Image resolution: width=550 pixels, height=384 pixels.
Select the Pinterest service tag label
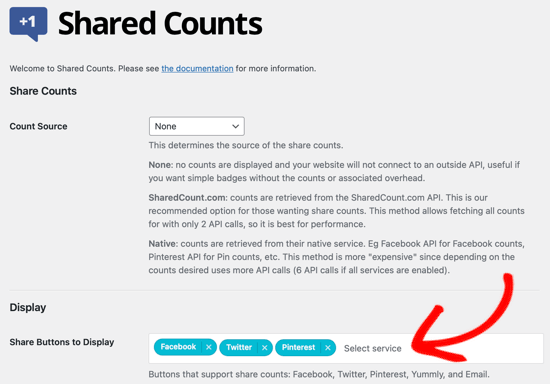[x=299, y=347]
